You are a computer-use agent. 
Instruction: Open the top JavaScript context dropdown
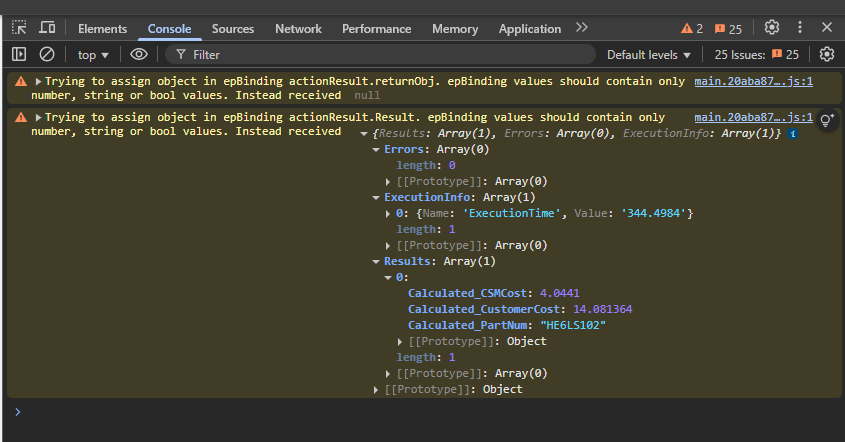(93, 55)
